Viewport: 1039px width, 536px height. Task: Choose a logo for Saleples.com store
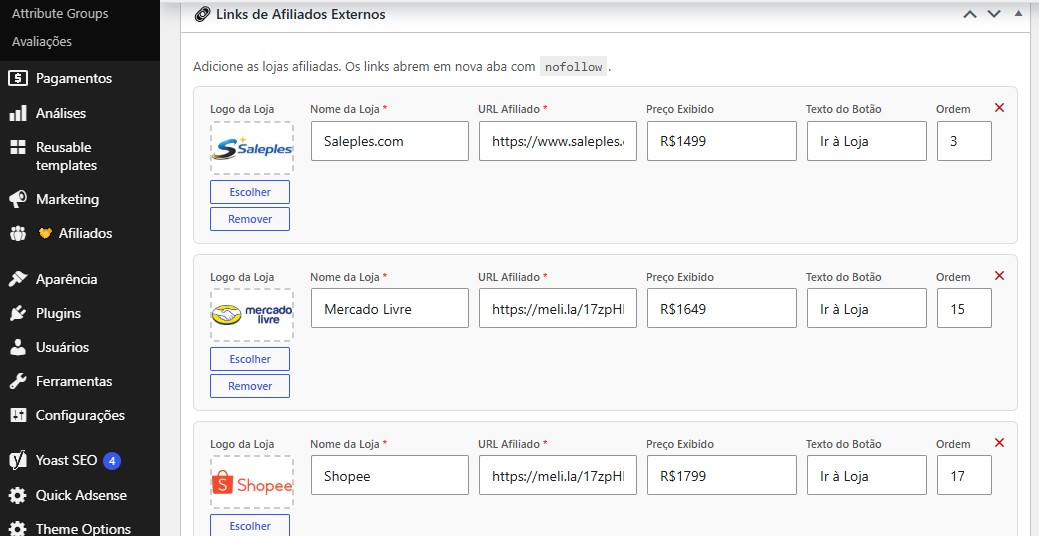[x=250, y=192]
